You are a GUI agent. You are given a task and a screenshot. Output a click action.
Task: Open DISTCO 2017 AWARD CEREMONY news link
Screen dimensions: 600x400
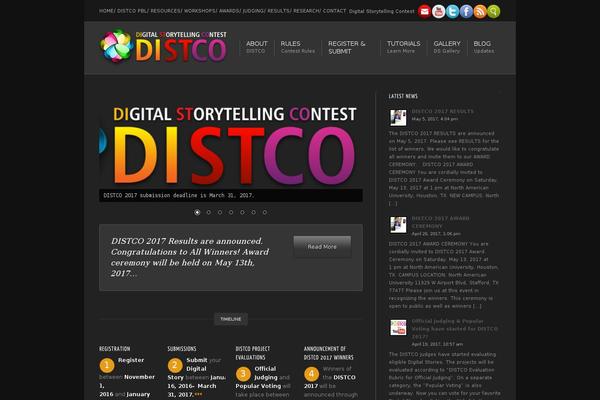point(440,222)
